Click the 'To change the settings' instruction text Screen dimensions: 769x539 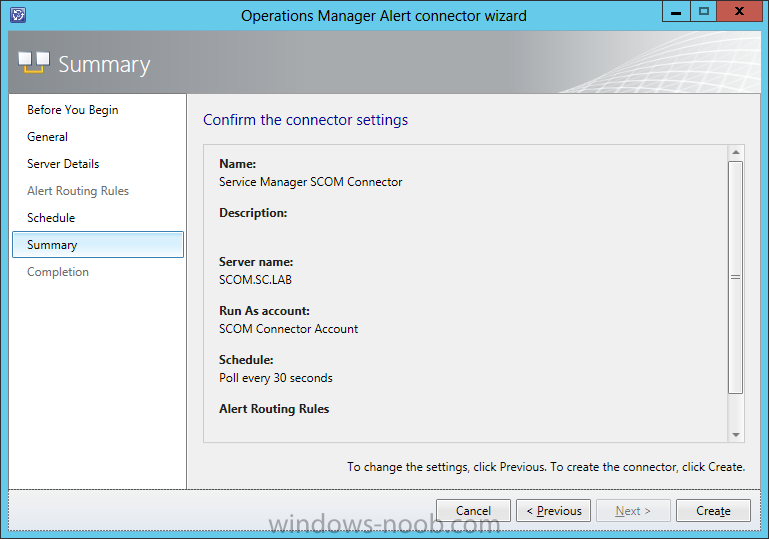(546, 467)
